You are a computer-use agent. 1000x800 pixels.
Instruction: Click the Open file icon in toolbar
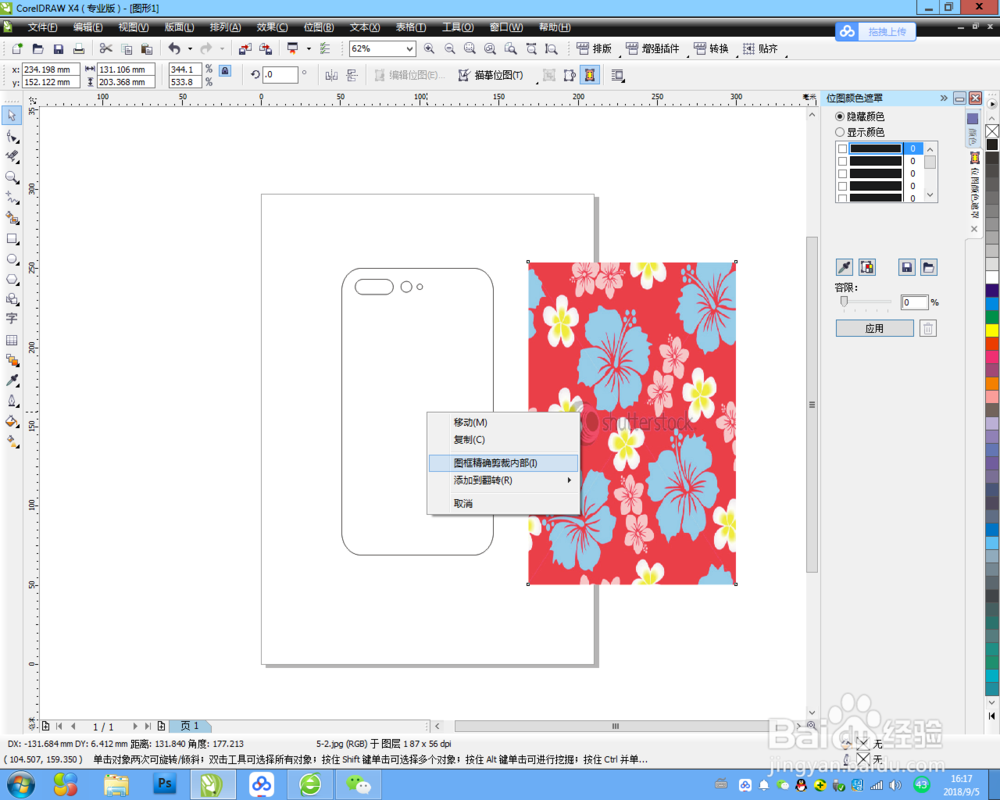(38, 48)
